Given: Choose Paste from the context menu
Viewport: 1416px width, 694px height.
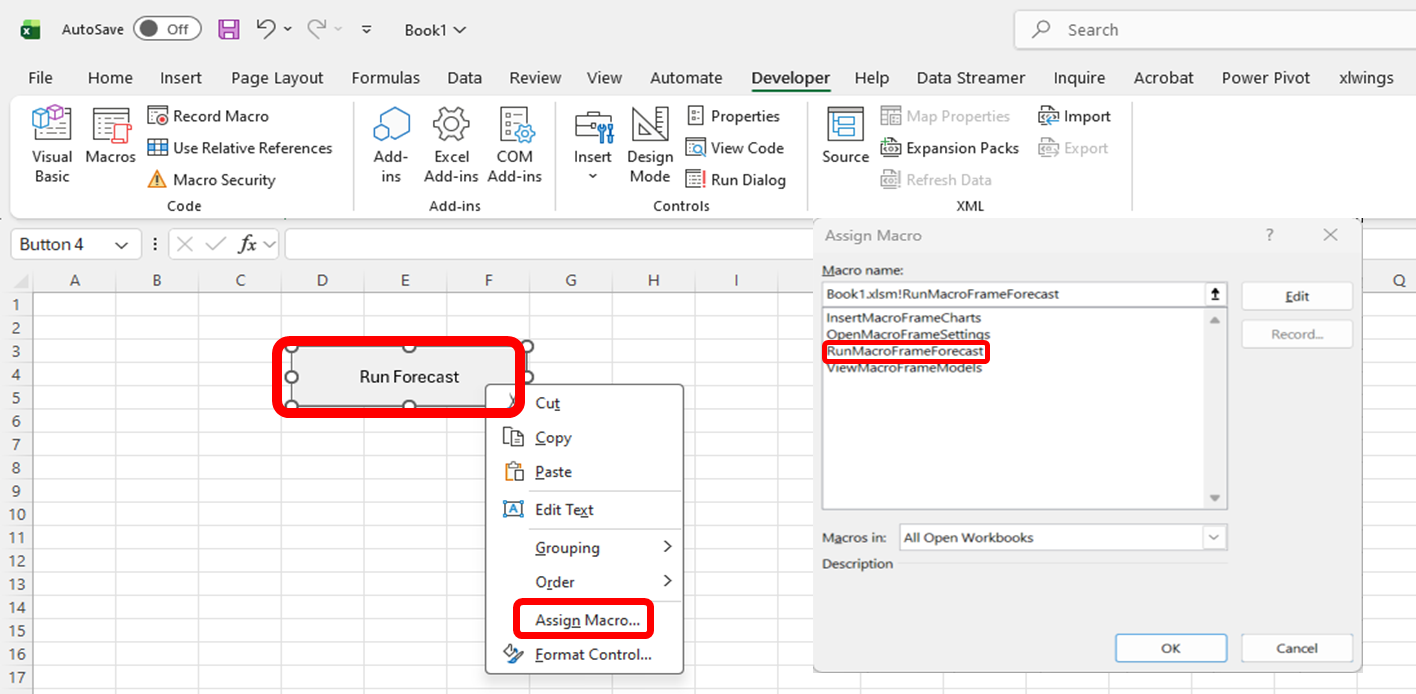Looking at the screenshot, I should 584,471.
